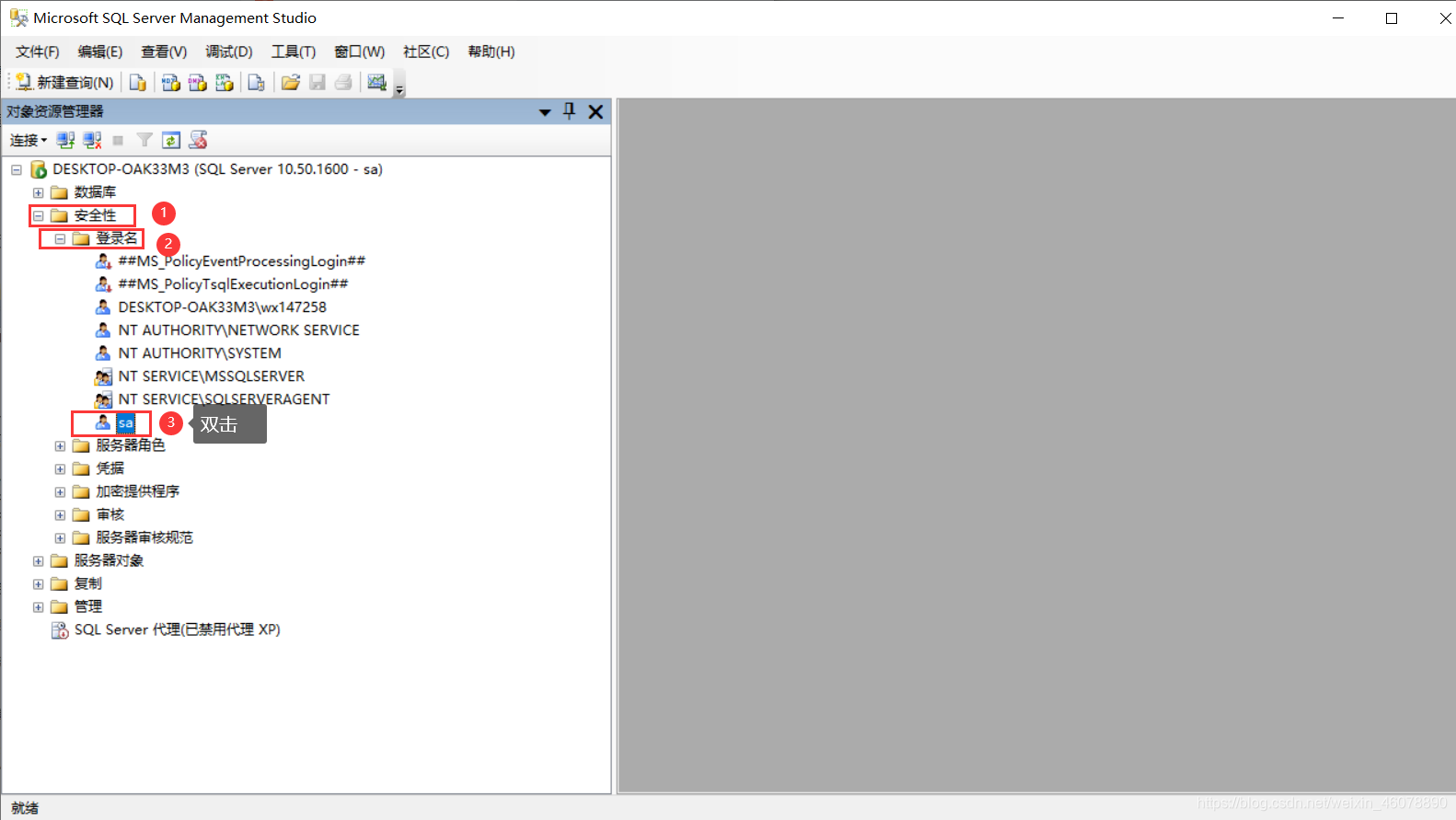The width and height of the screenshot is (1456, 820).
Task: Click the SQL Server Compact Query icon
Action: point(257,83)
